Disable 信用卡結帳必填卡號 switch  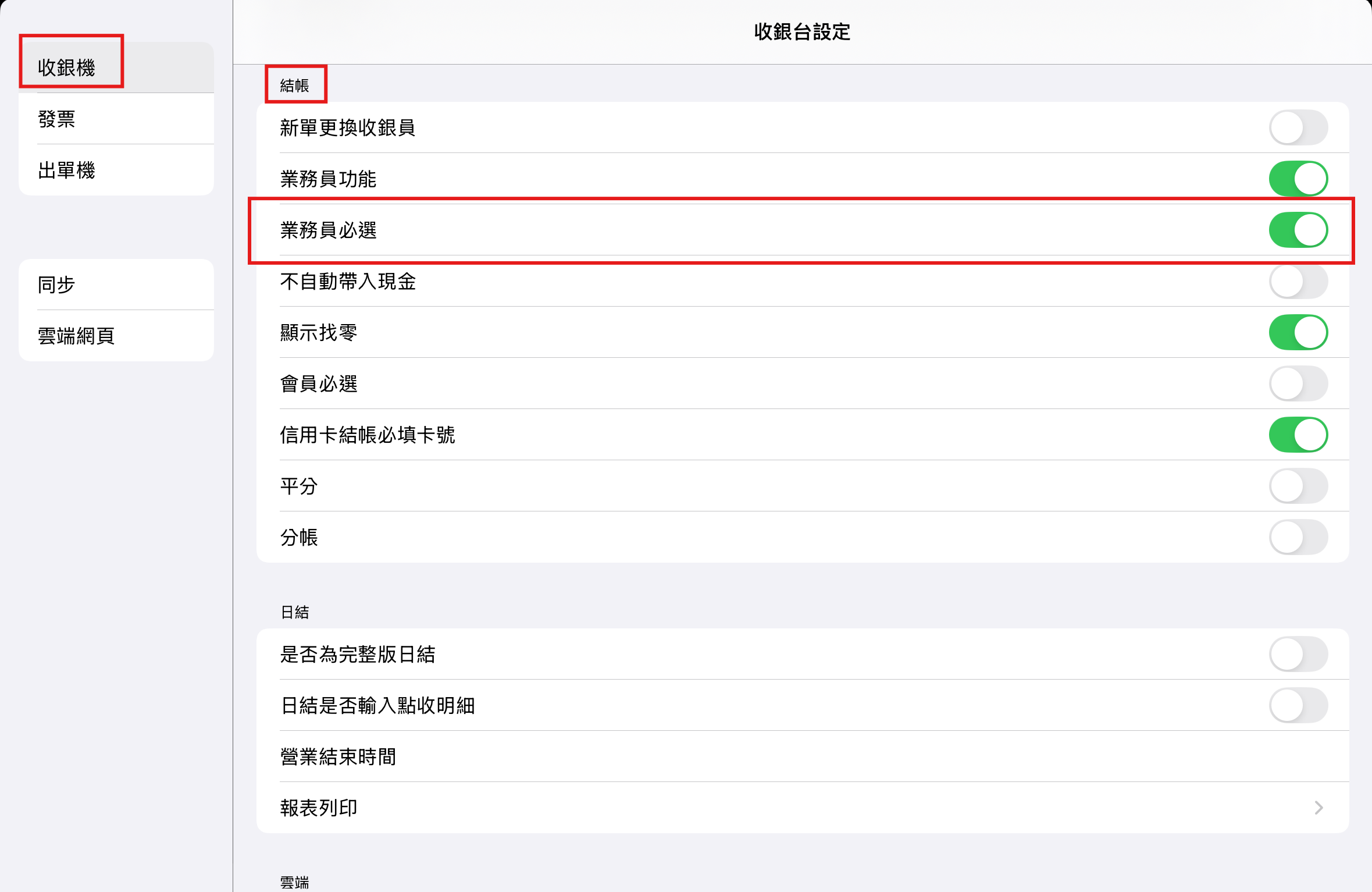tap(1298, 435)
